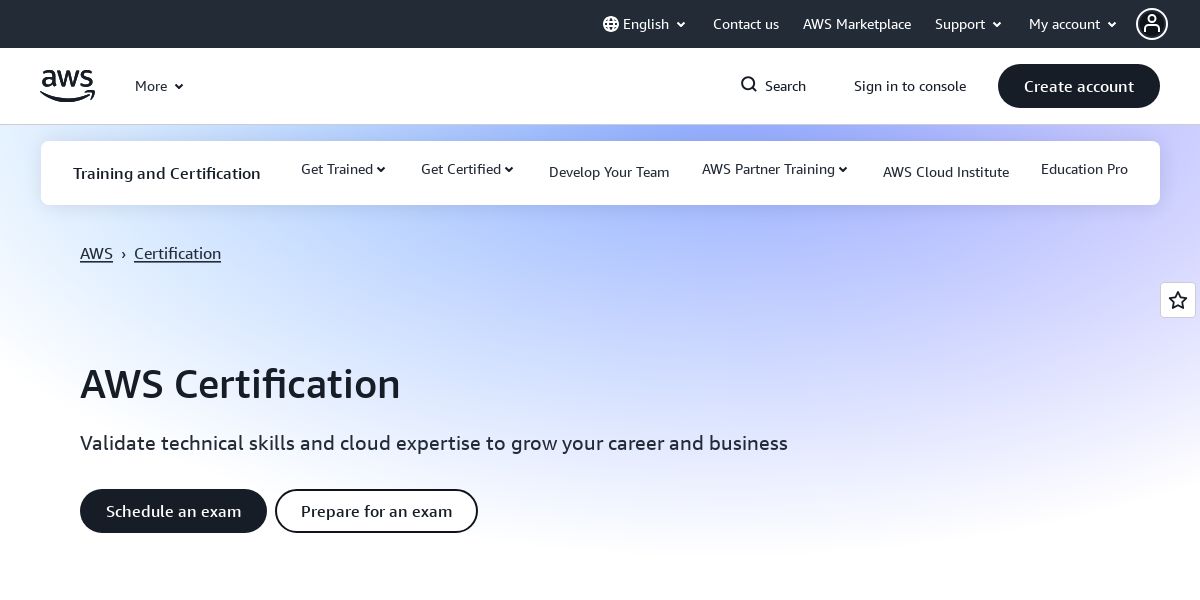
Task: Click the search magnifier icon
Action: pos(749,85)
